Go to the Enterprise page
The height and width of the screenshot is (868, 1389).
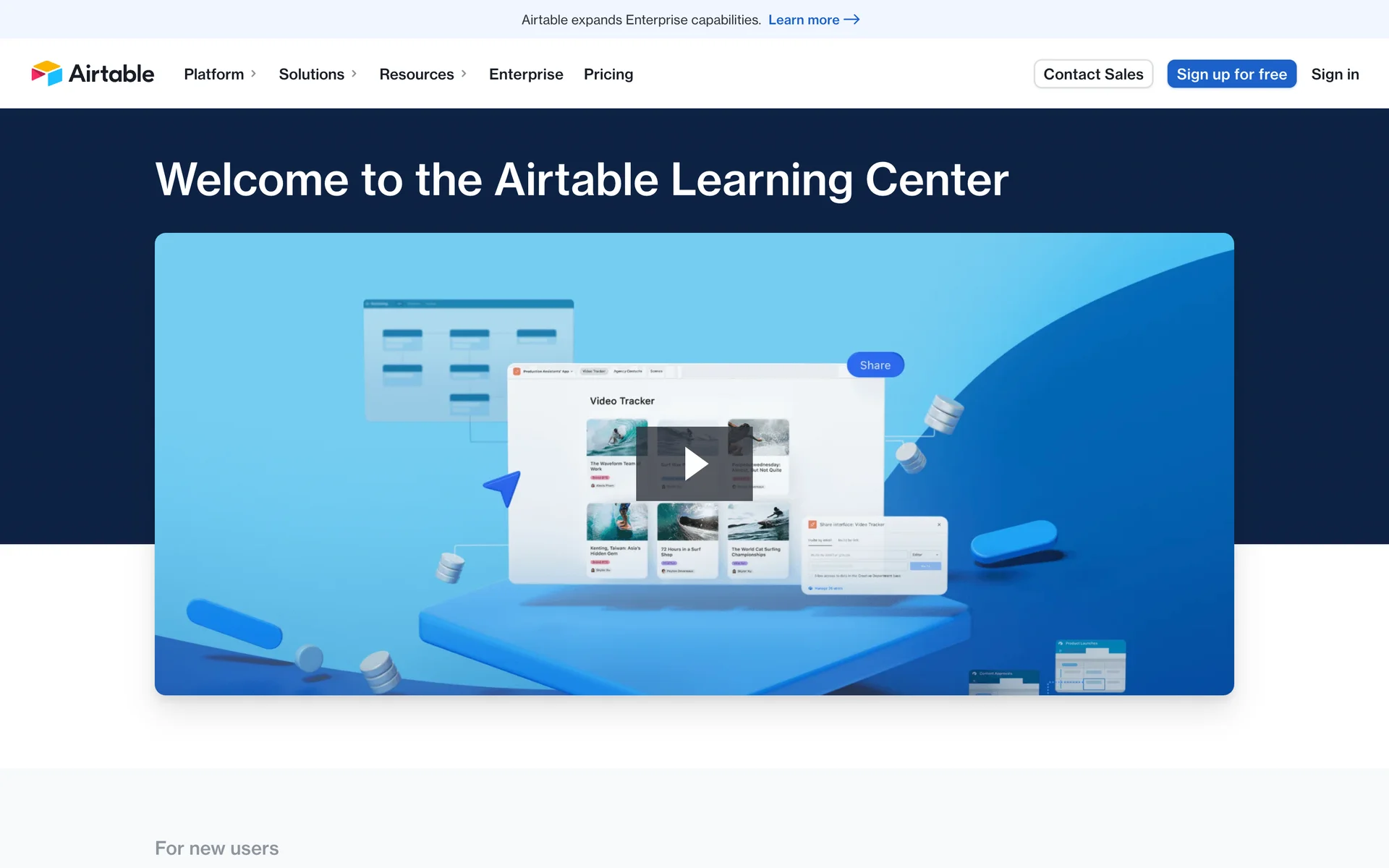pyautogui.click(x=525, y=74)
